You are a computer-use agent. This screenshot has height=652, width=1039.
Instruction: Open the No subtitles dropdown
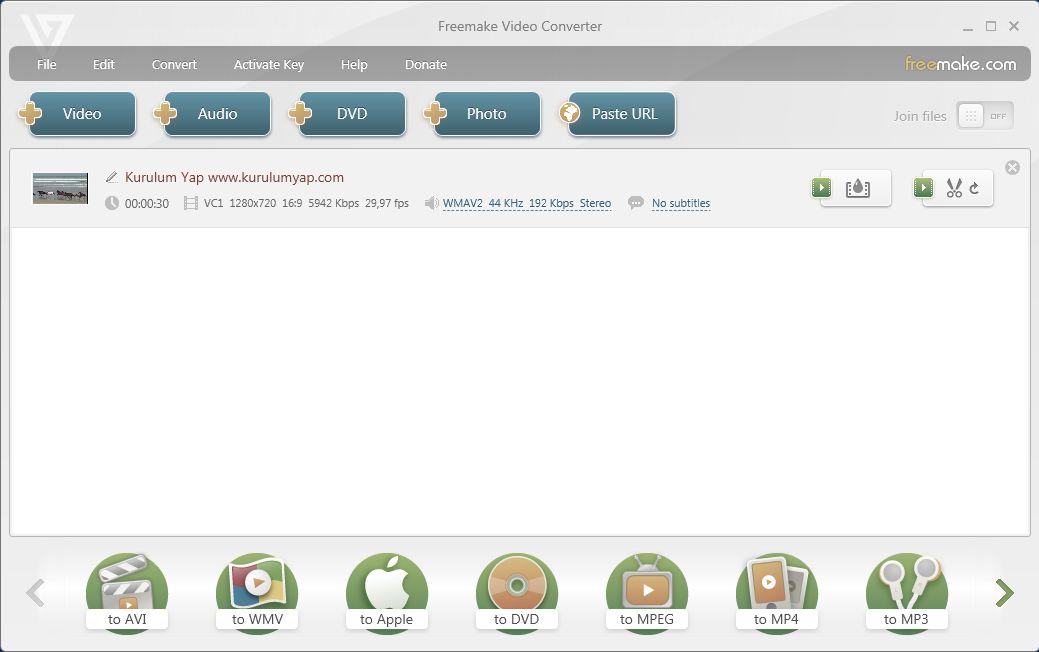(x=681, y=203)
